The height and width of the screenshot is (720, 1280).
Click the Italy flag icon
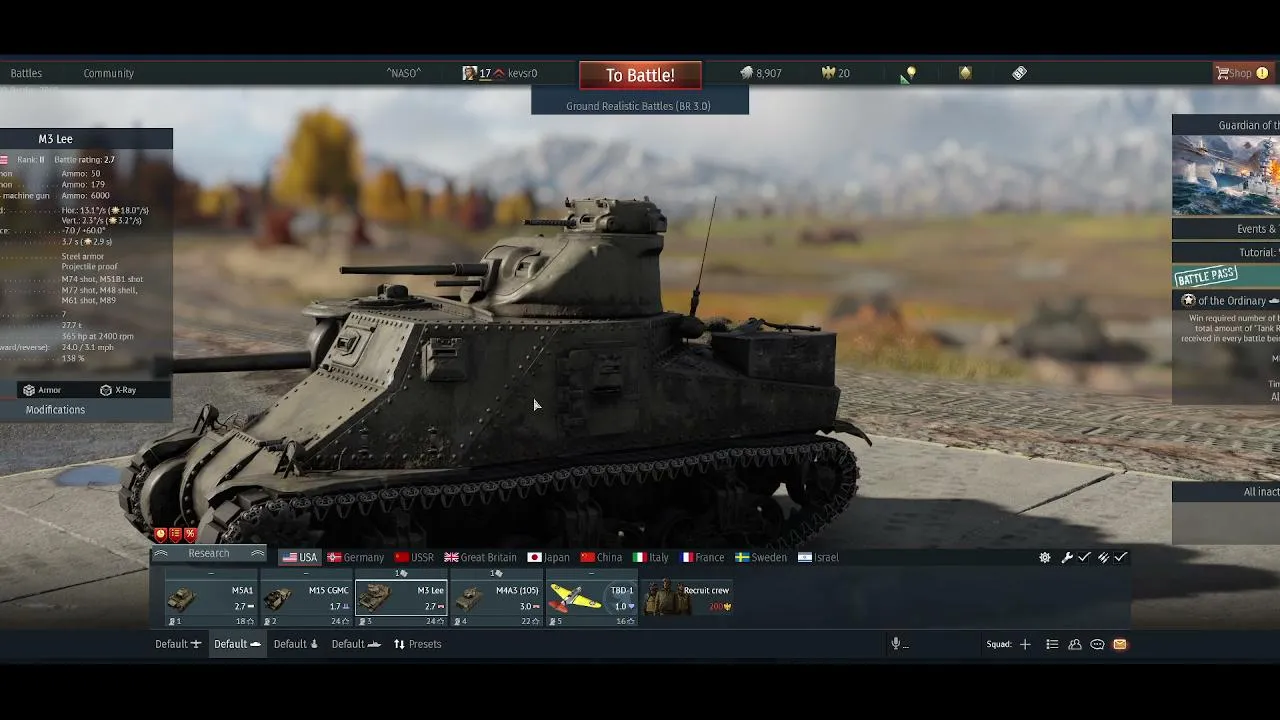click(x=639, y=558)
